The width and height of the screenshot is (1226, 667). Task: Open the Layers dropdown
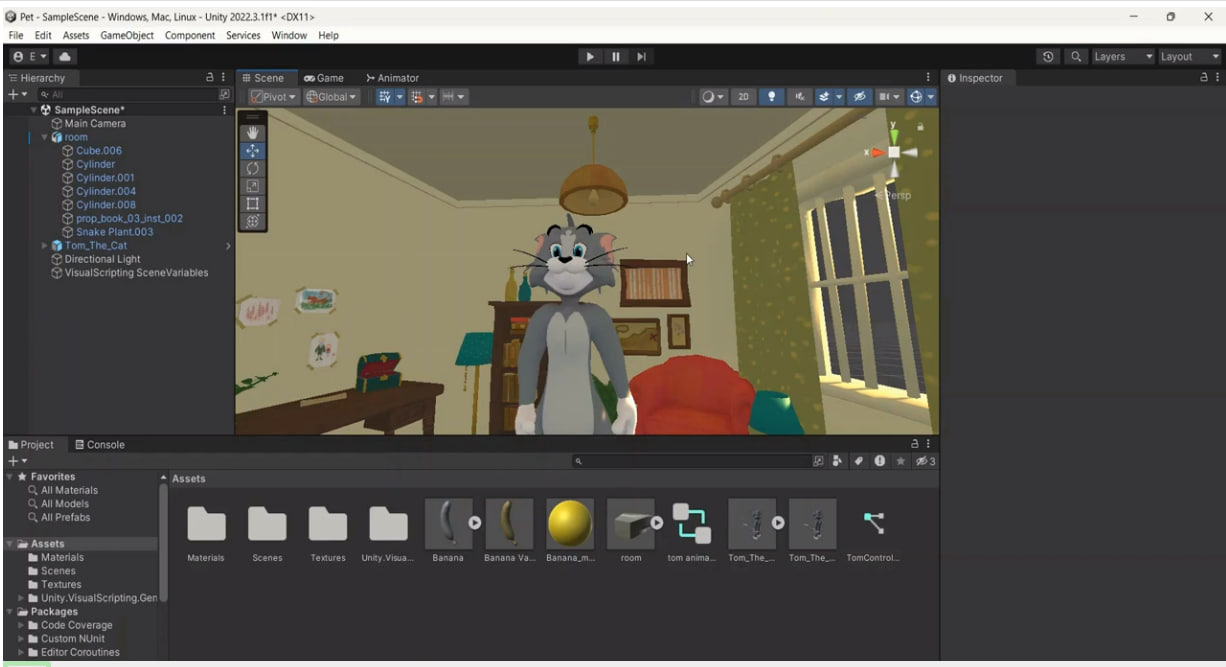(1123, 57)
